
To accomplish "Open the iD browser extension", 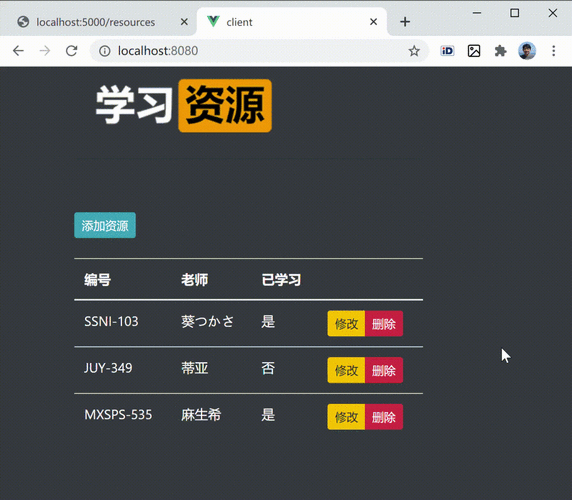I will point(447,51).
